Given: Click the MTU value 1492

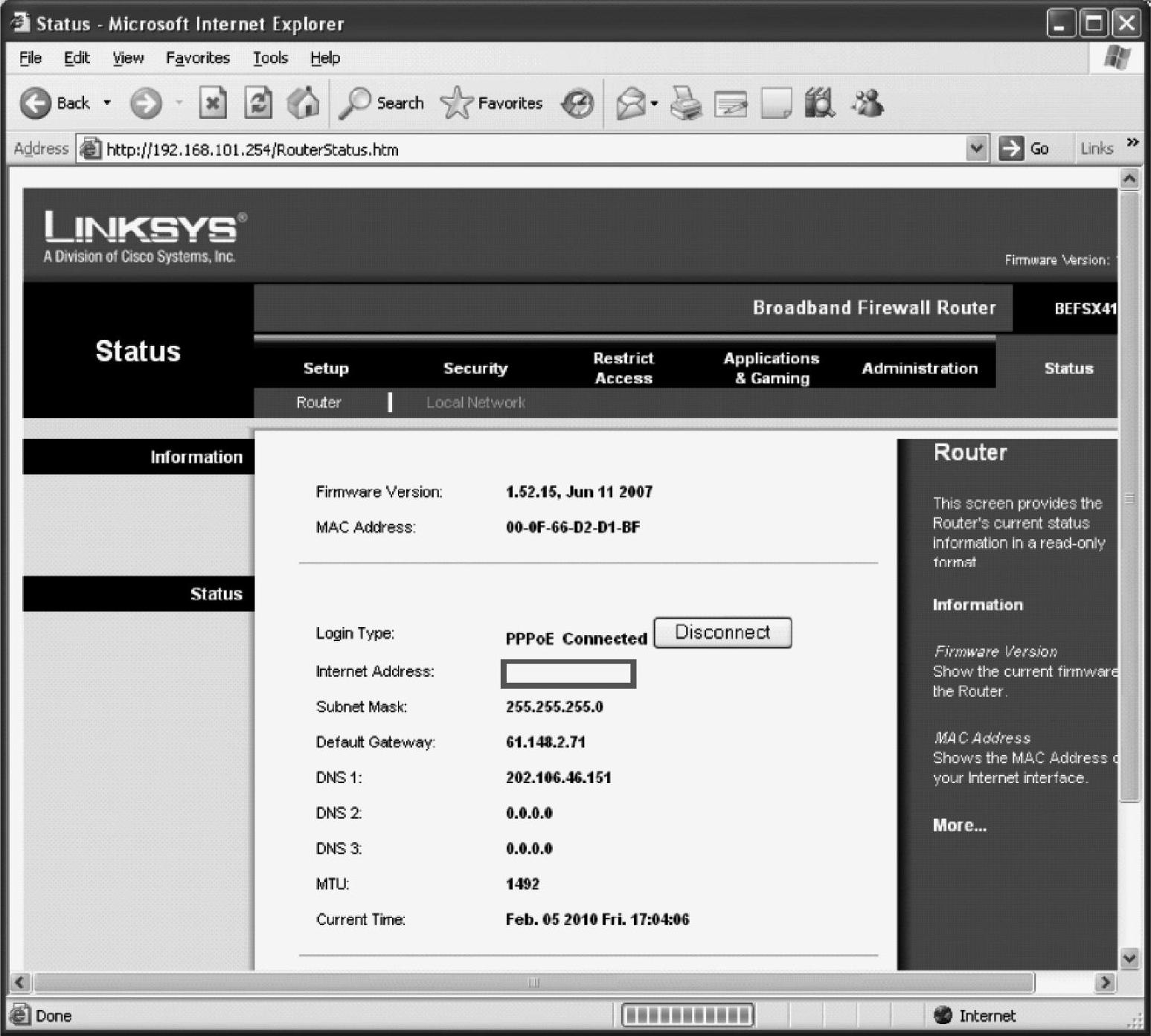Looking at the screenshot, I should (x=522, y=884).
